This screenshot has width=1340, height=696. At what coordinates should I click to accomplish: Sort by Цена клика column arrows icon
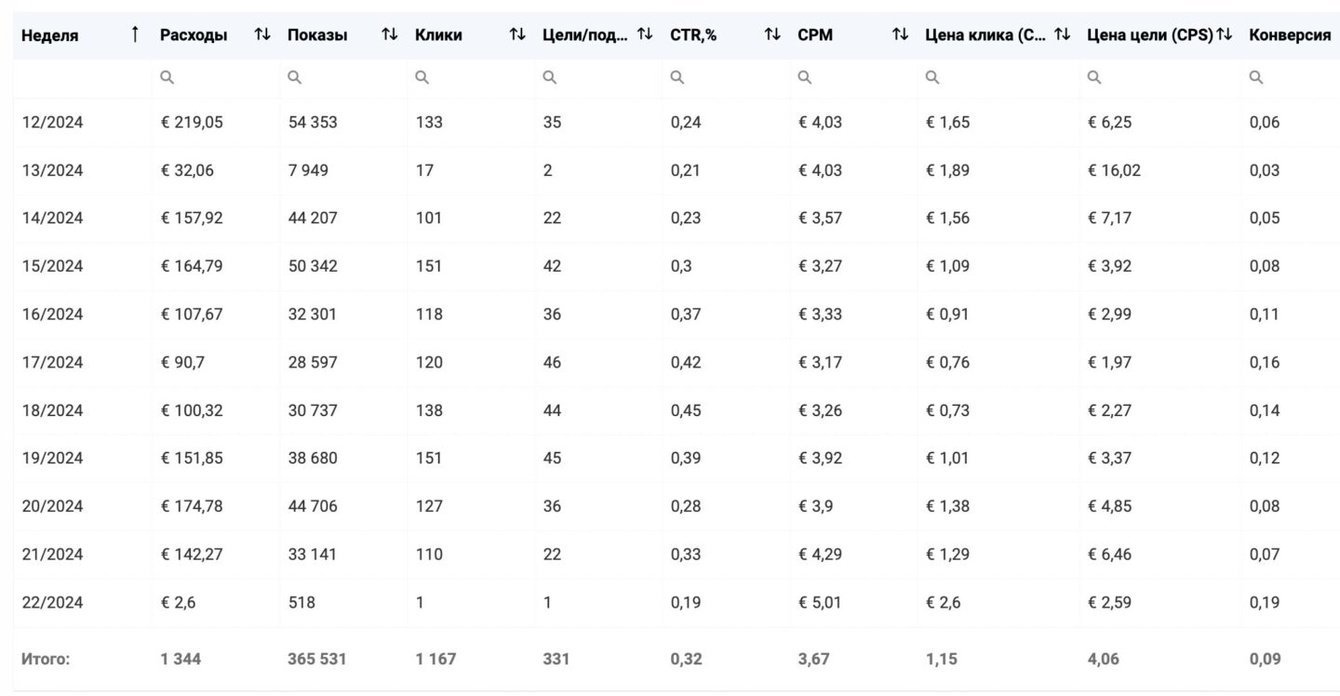1062,35
